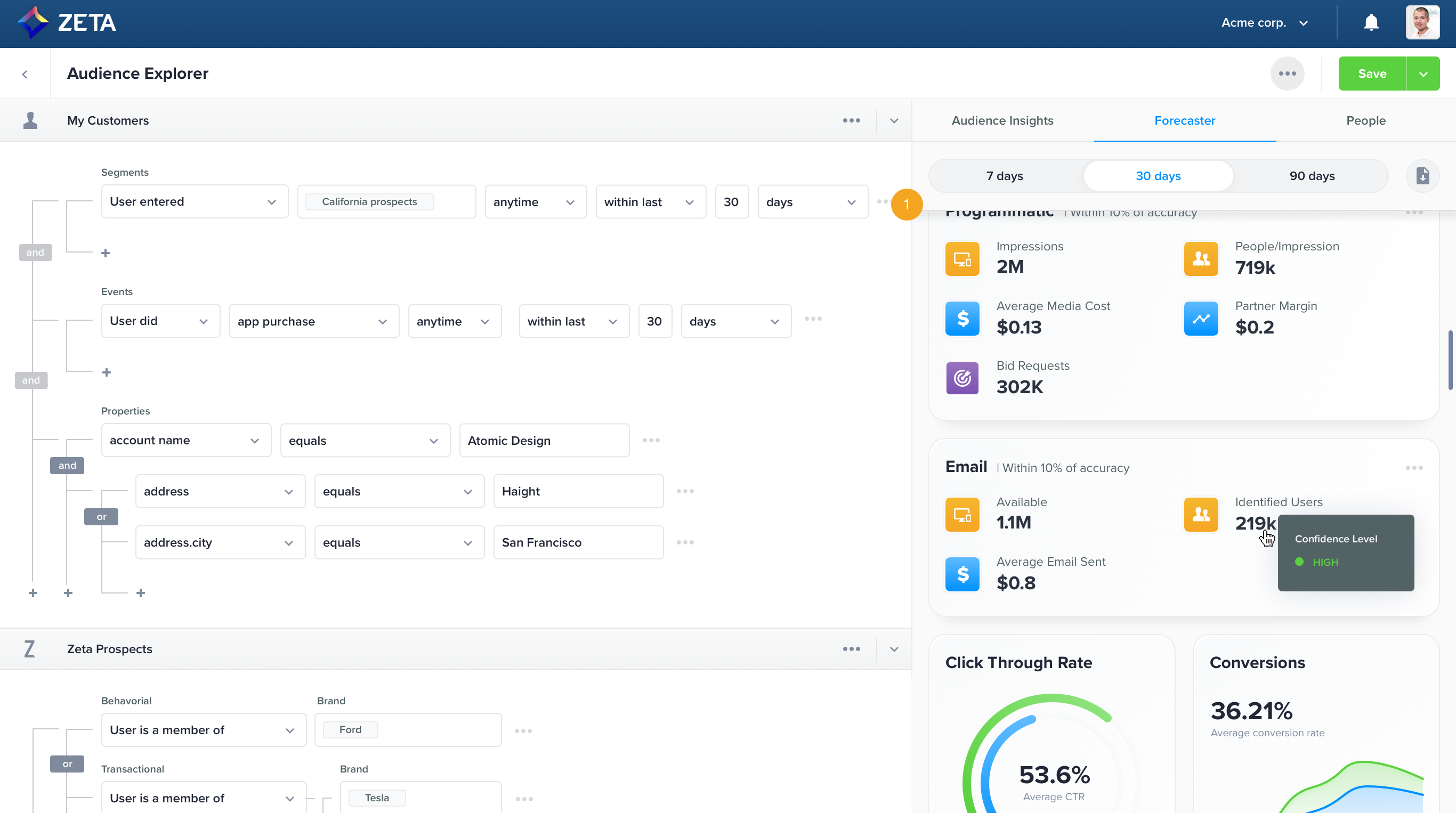Open 'address.city' property dropdown
The width and height of the screenshot is (1456, 813).
221,542
